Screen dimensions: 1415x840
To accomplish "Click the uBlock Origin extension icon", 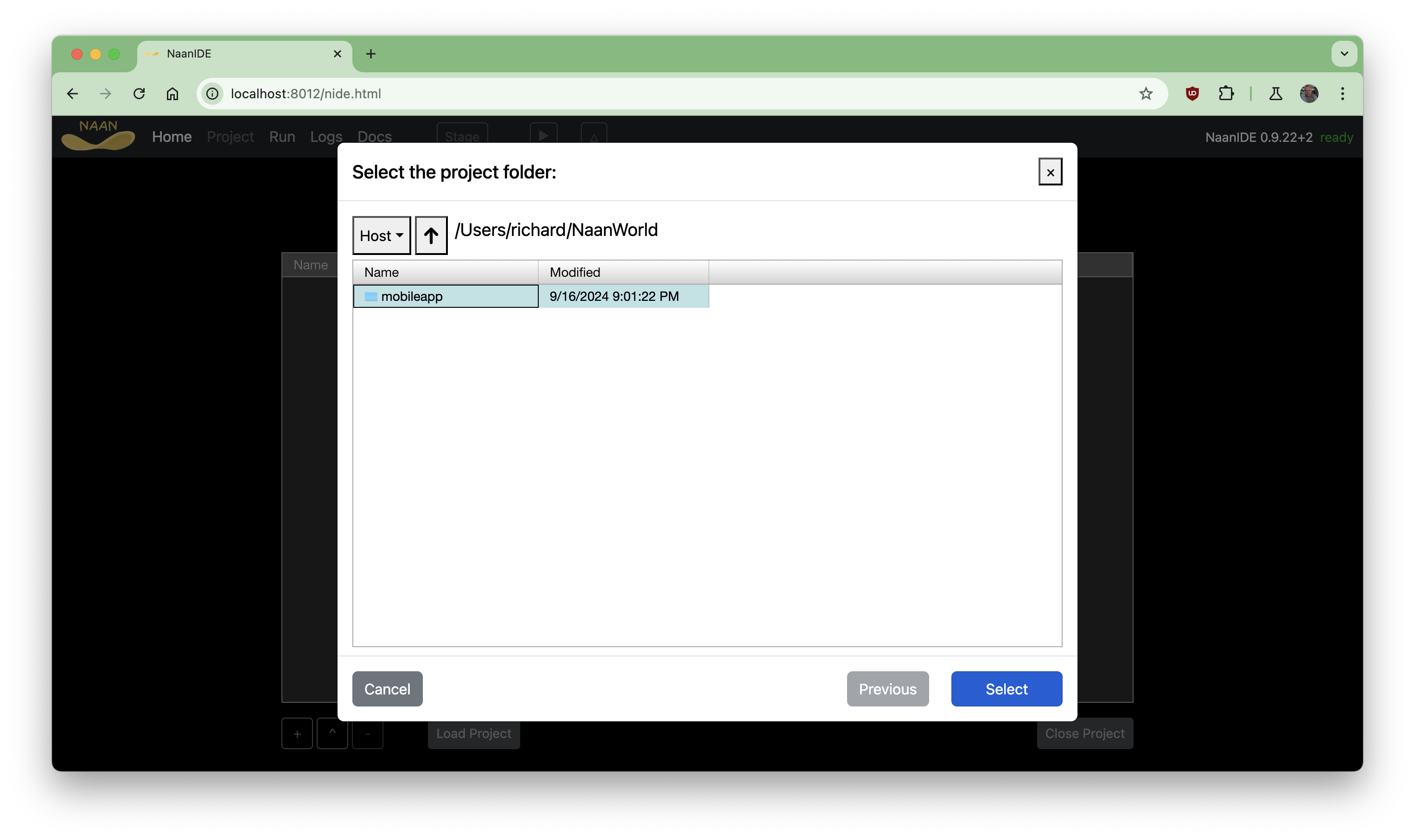I will [1192, 93].
